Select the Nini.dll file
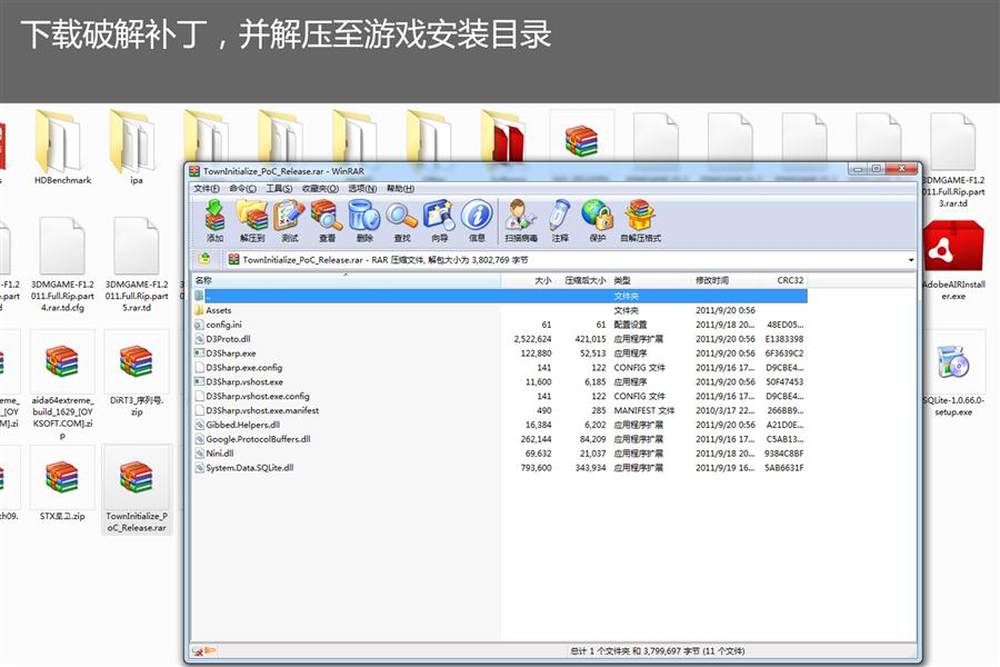 [x=500, y=453]
